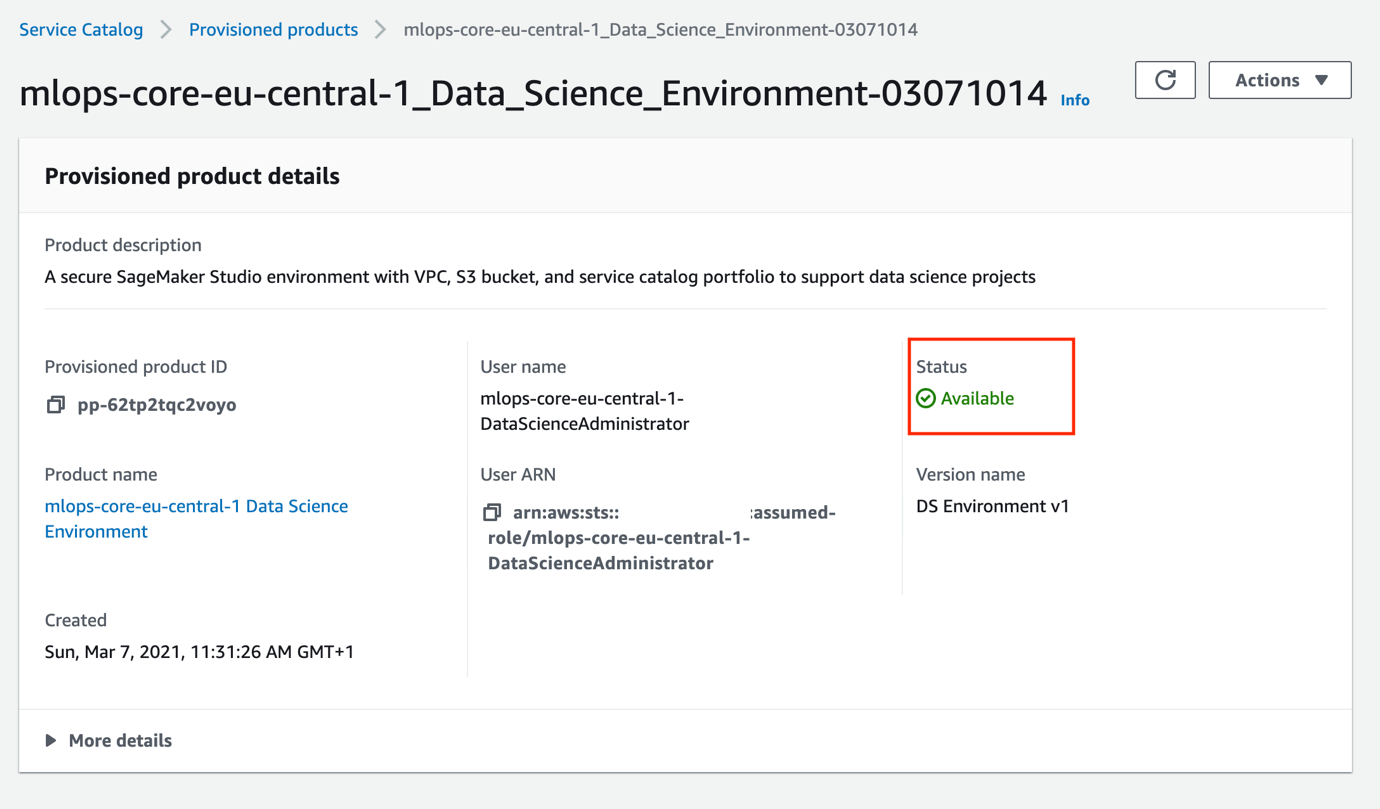Image resolution: width=1380 pixels, height=809 pixels.
Task: Go to Service Catalog breadcrumb
Action: tap(81, 30)
